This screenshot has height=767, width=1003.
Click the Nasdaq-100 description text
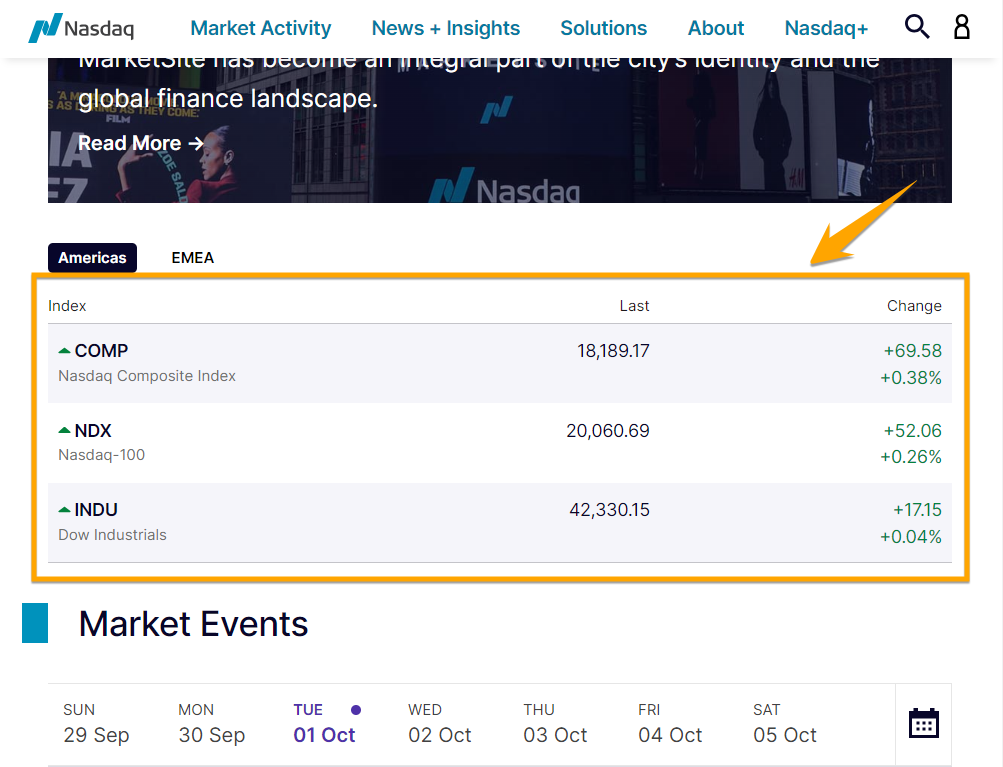[102, 455]
